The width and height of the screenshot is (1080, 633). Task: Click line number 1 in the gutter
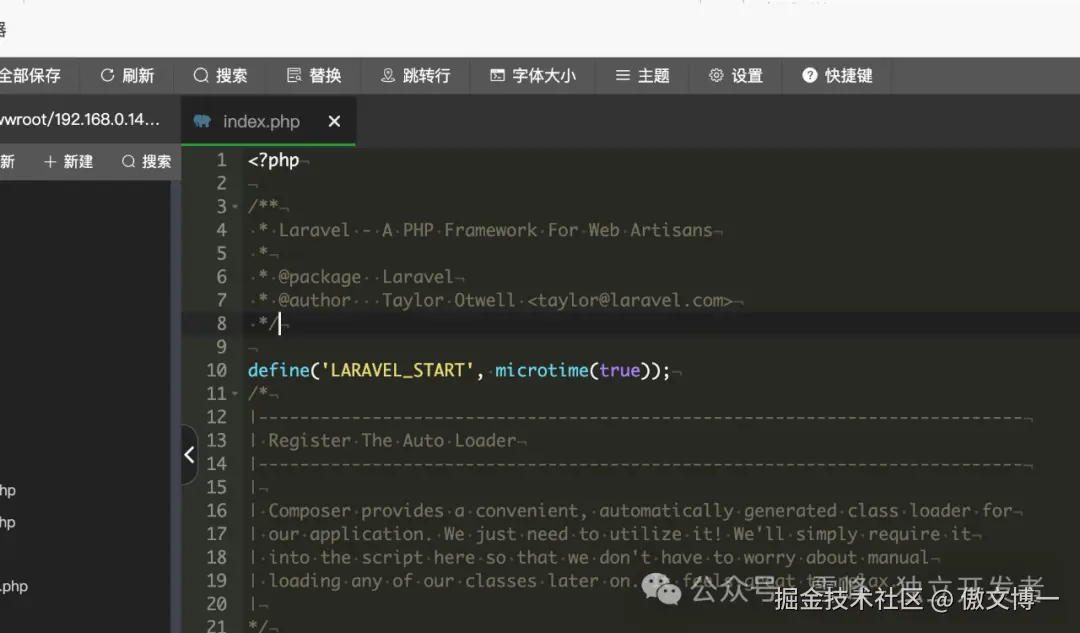point(221,160)
